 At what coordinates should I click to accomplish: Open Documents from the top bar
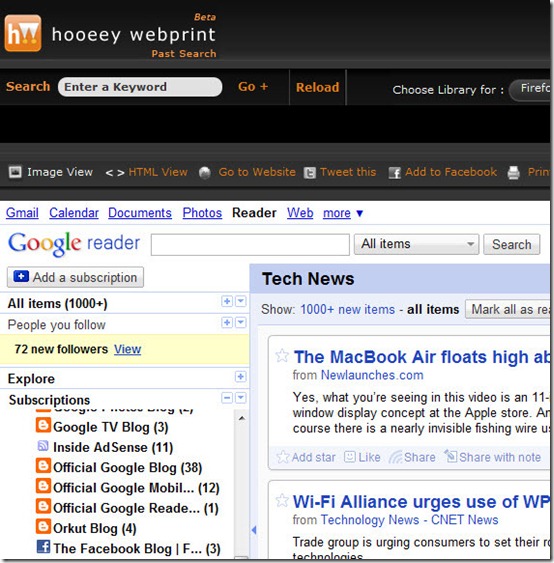tap(140, 213)
